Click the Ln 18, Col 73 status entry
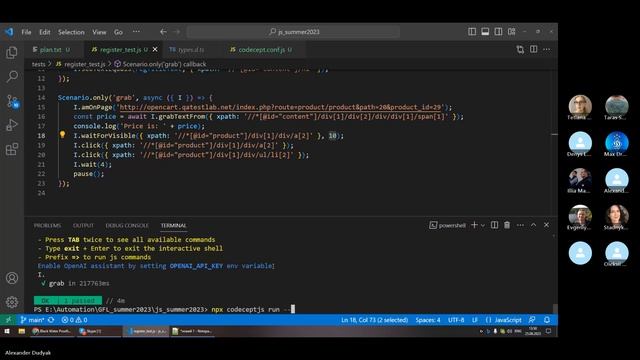The width and height of the screenshot is (640, 360). point(375,320)
